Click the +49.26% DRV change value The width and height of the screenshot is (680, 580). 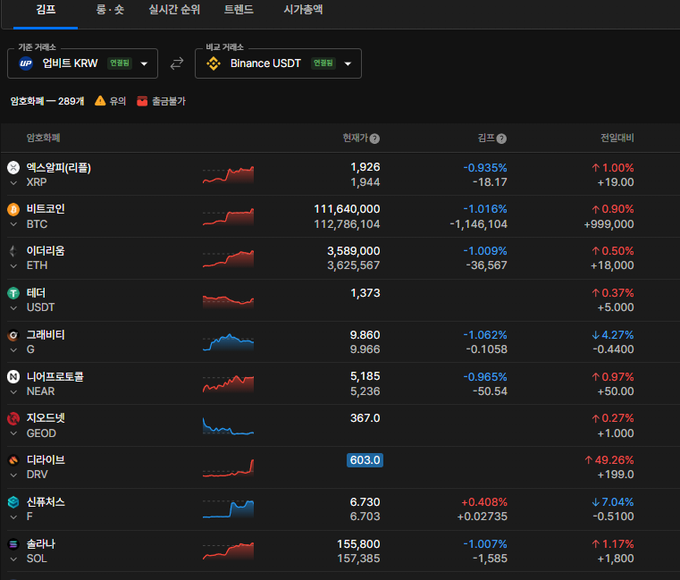(609, 460)
